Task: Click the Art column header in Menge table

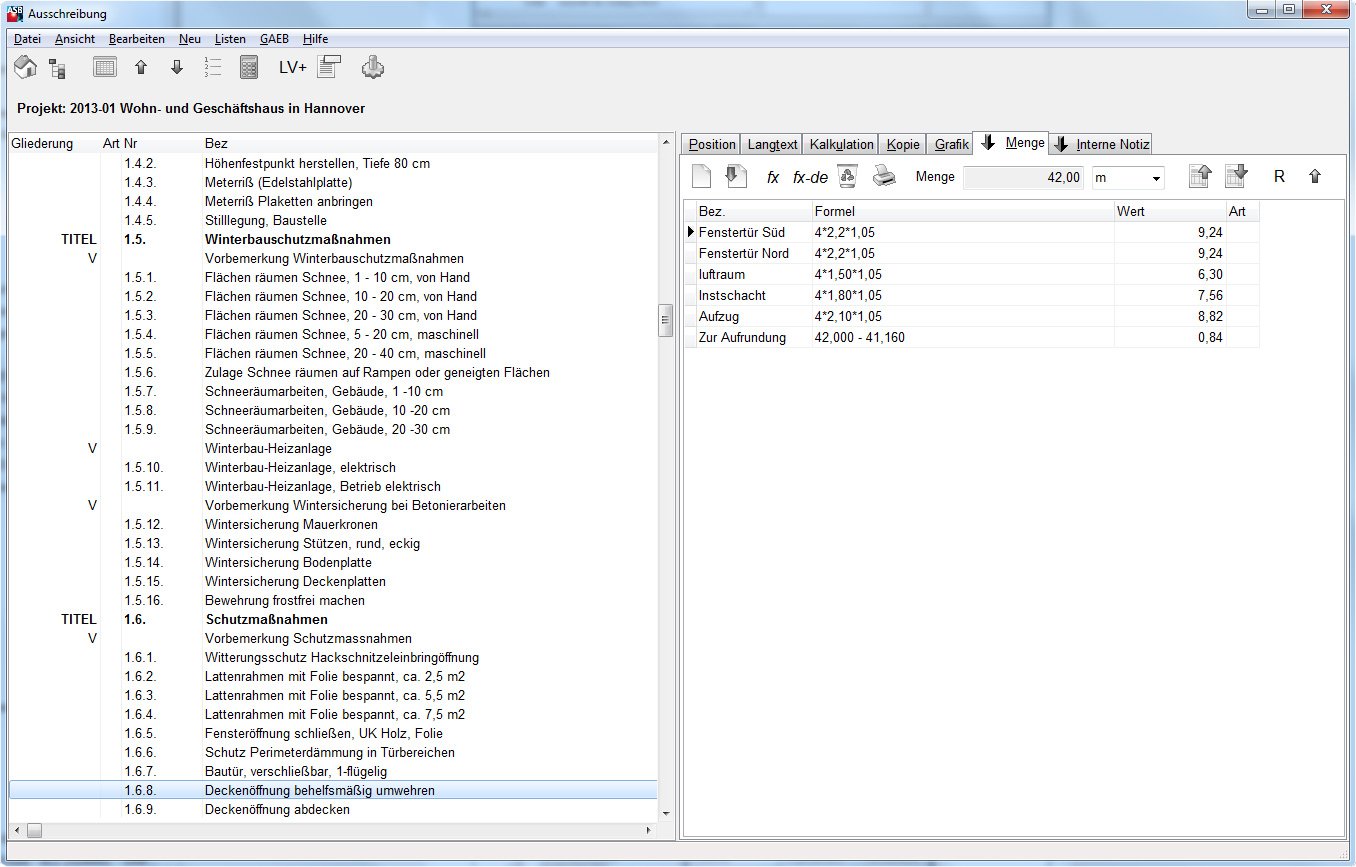Action: pyautogui.click(x=1242, y=211)
